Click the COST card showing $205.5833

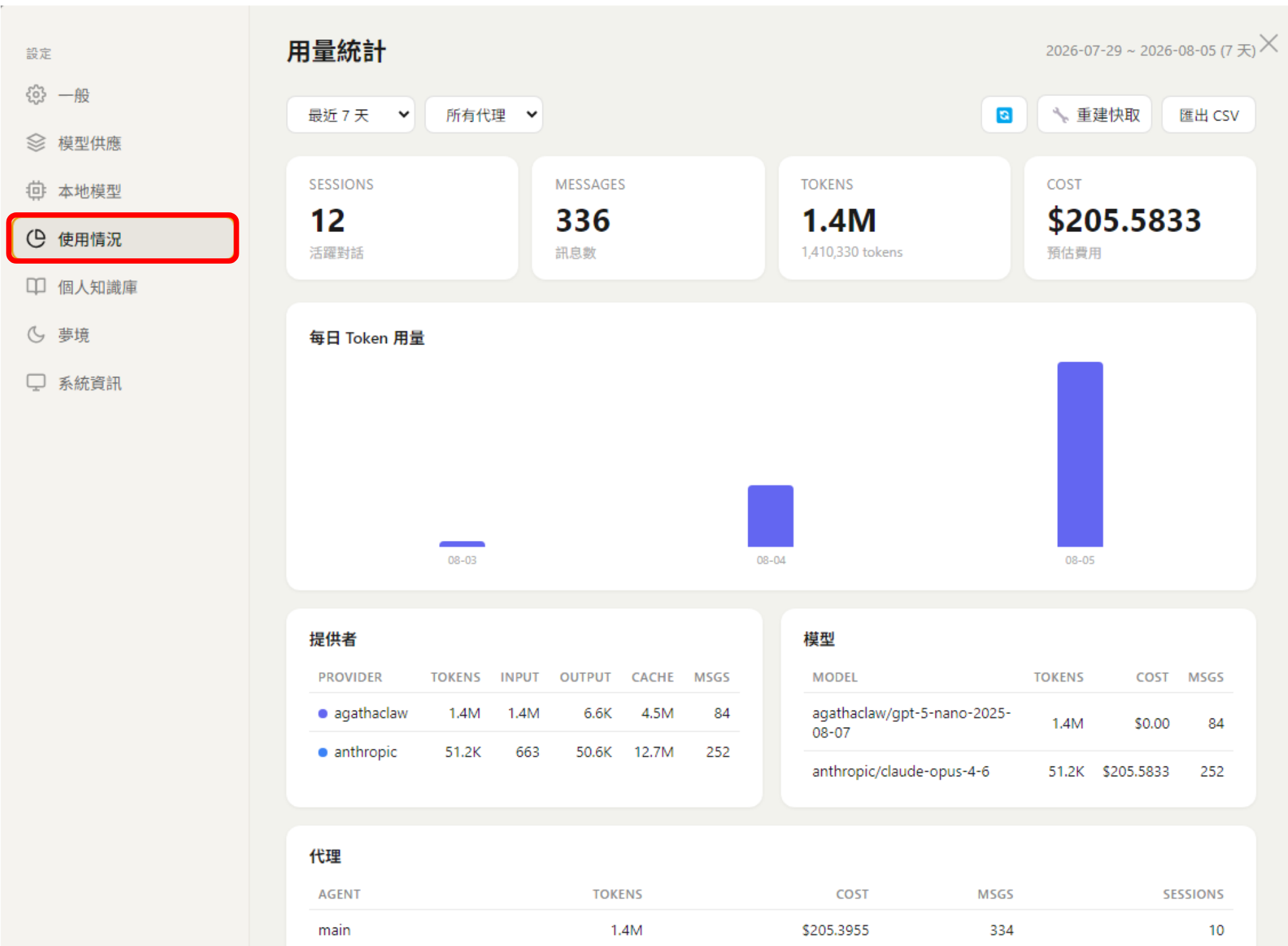1140,218
